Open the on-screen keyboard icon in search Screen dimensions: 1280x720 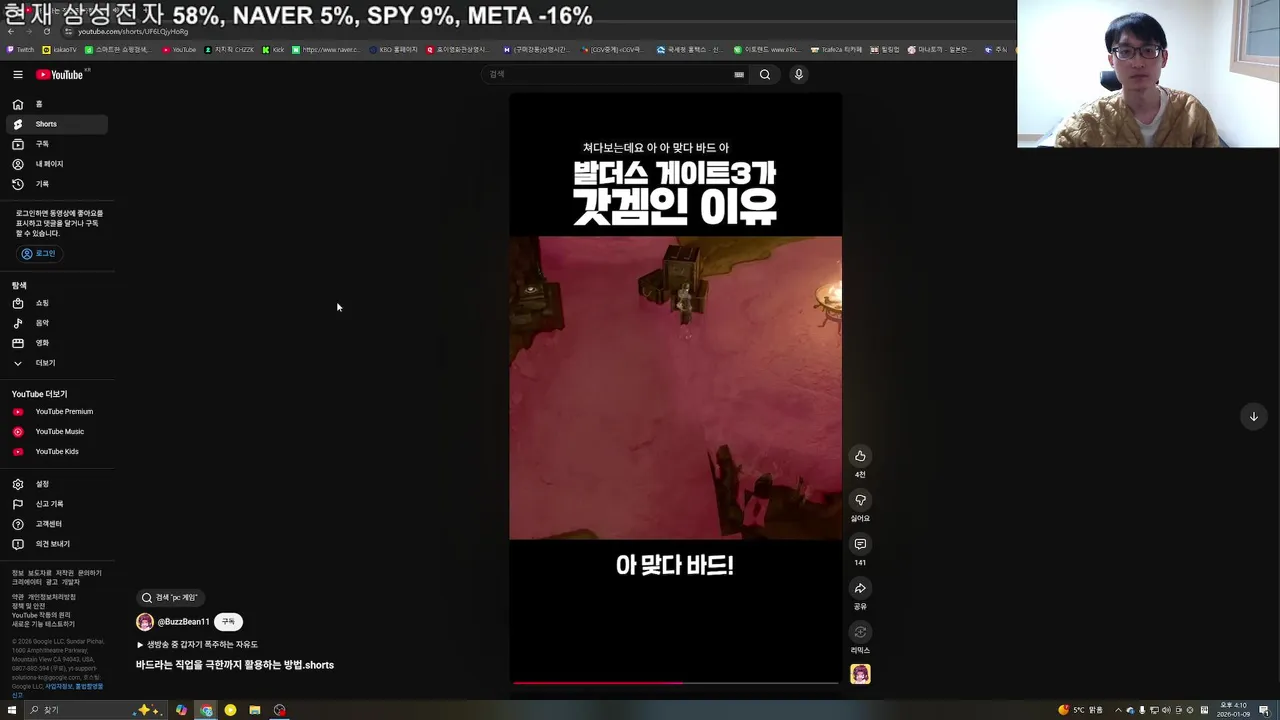pyautogui.click(x=739, y=74)
